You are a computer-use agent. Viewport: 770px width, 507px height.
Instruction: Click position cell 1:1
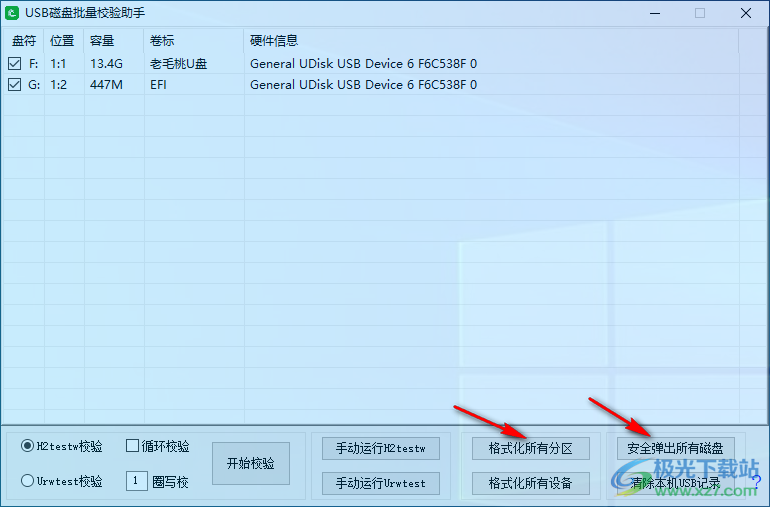click(x=58, y=63)
